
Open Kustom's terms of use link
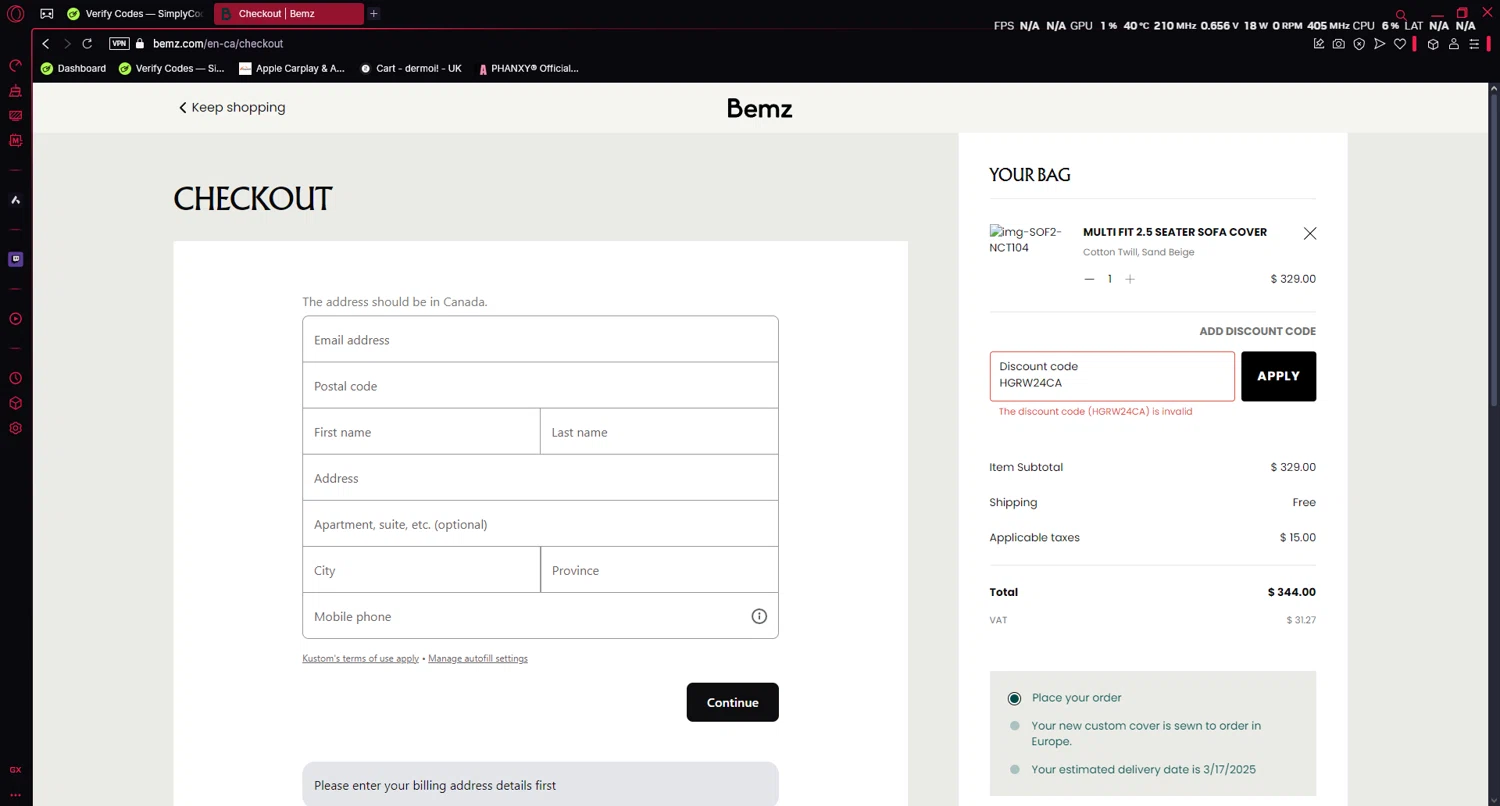(361, 658)
